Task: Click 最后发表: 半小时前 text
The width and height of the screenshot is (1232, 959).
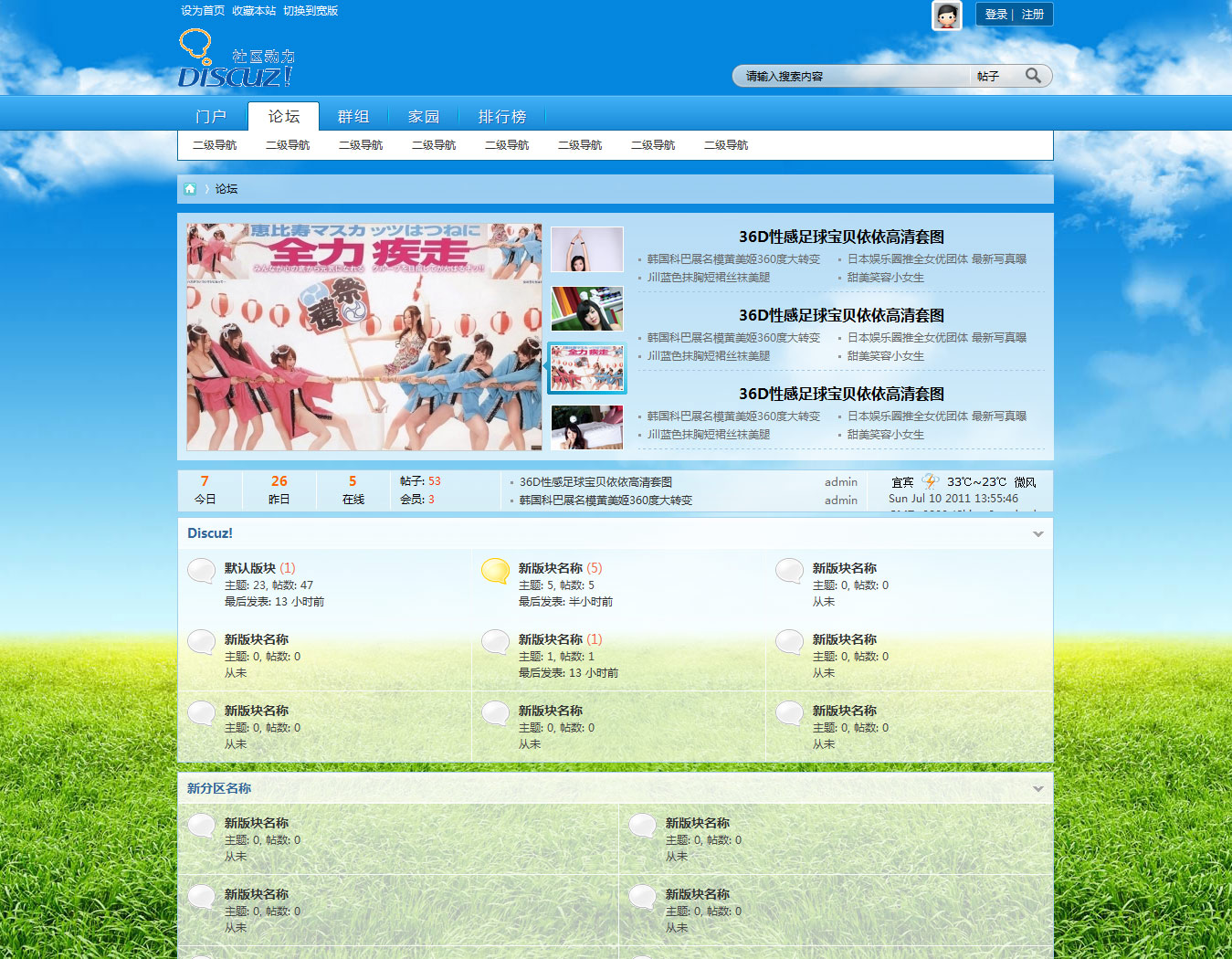Action: pyautogui.click(x=565, y=602)
